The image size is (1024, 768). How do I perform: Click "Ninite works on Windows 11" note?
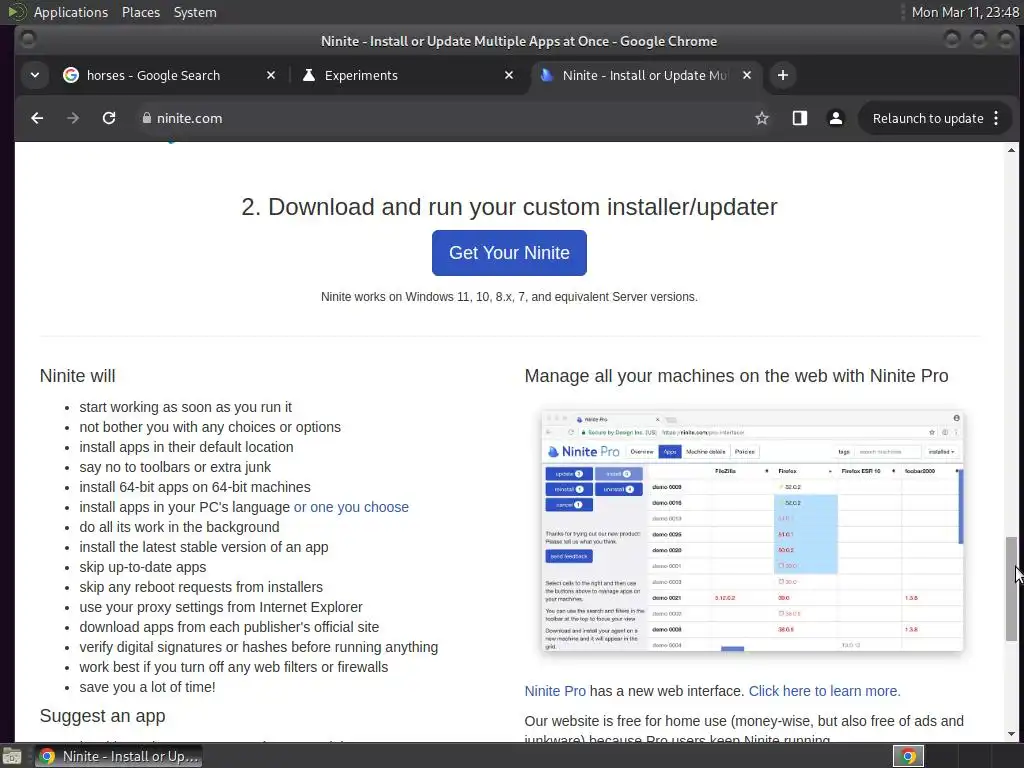(509, 297)
